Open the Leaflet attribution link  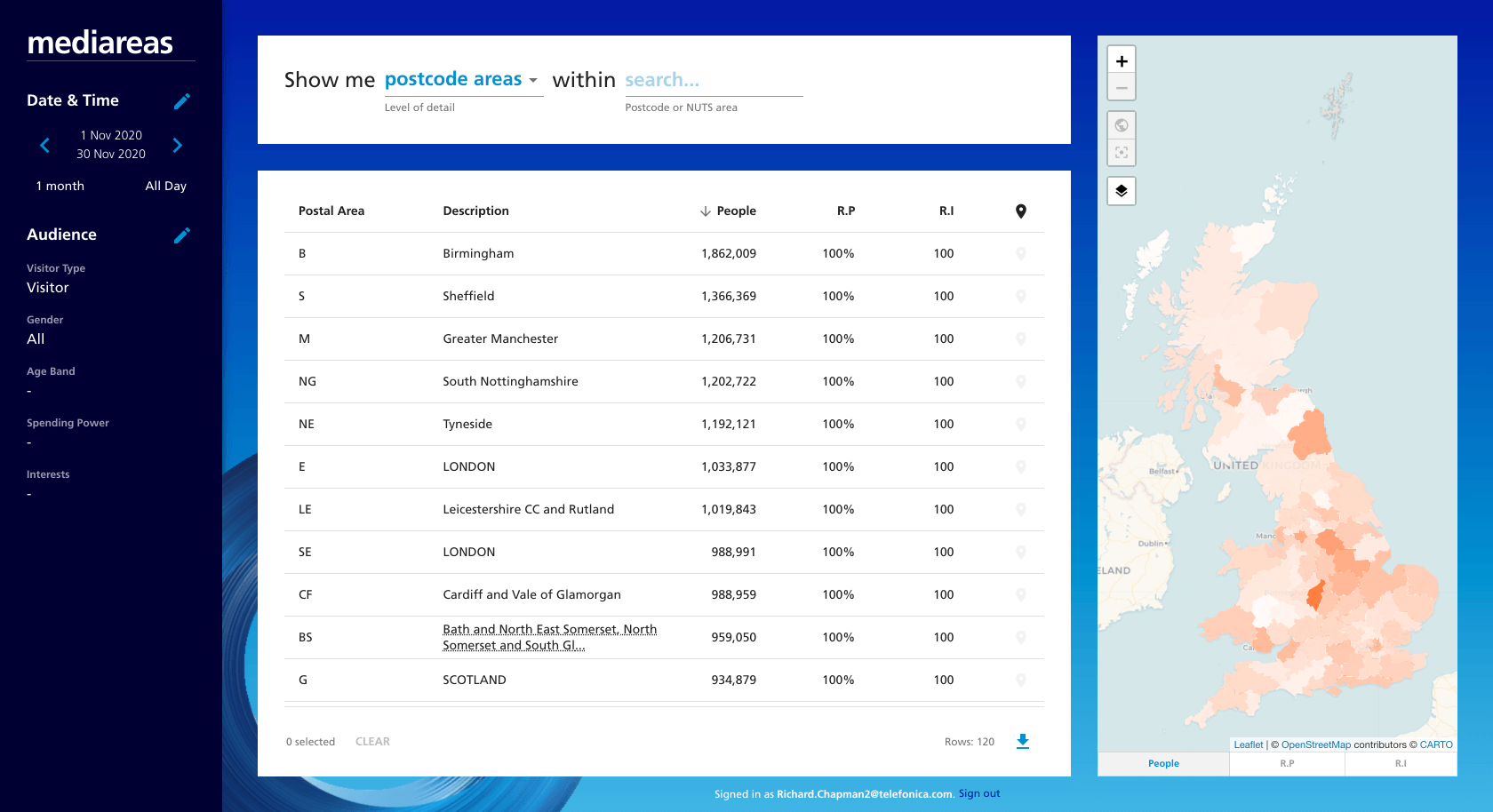1249,745
